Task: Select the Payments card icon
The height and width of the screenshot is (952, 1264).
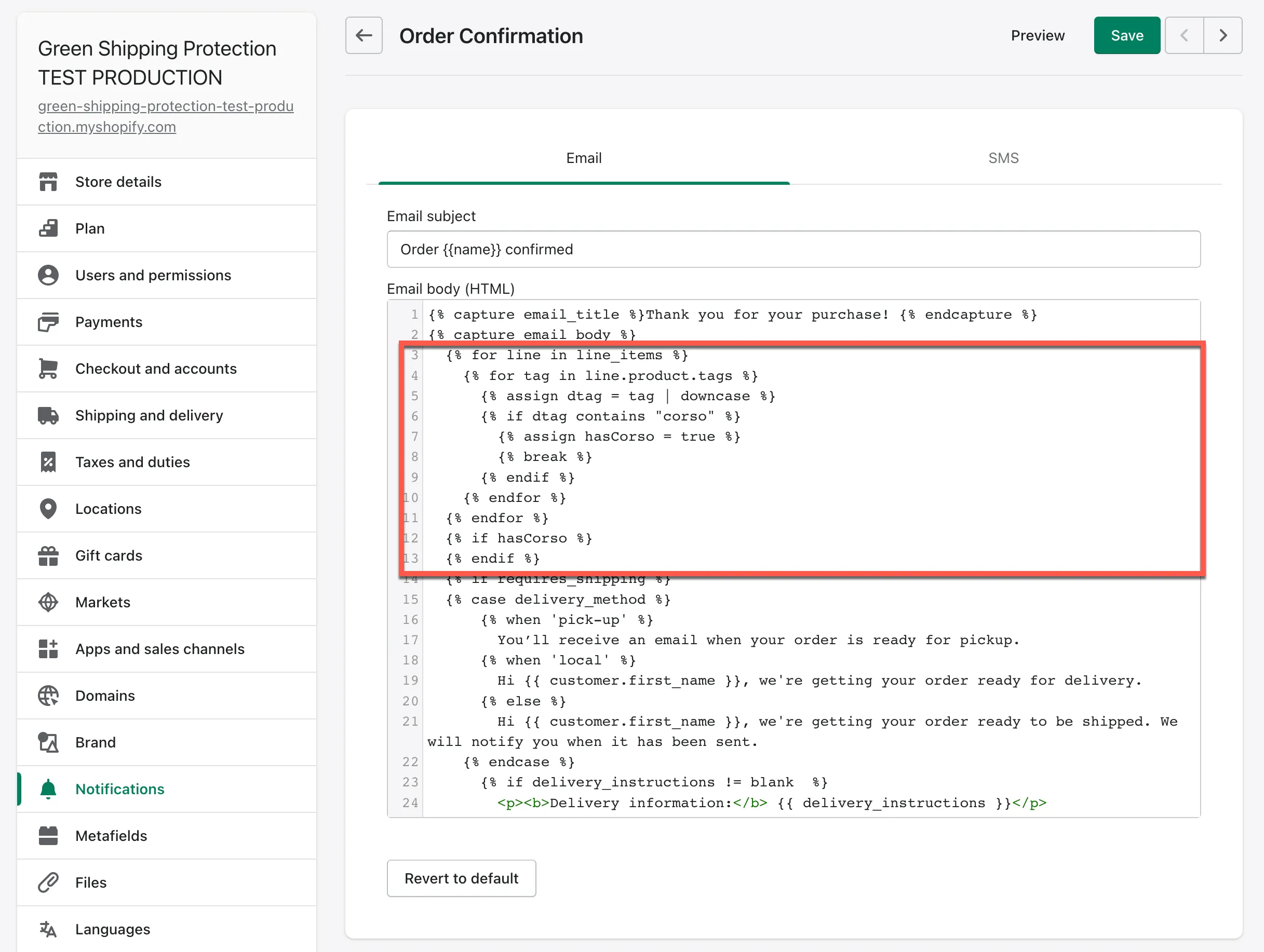Action: pos(48,321)
